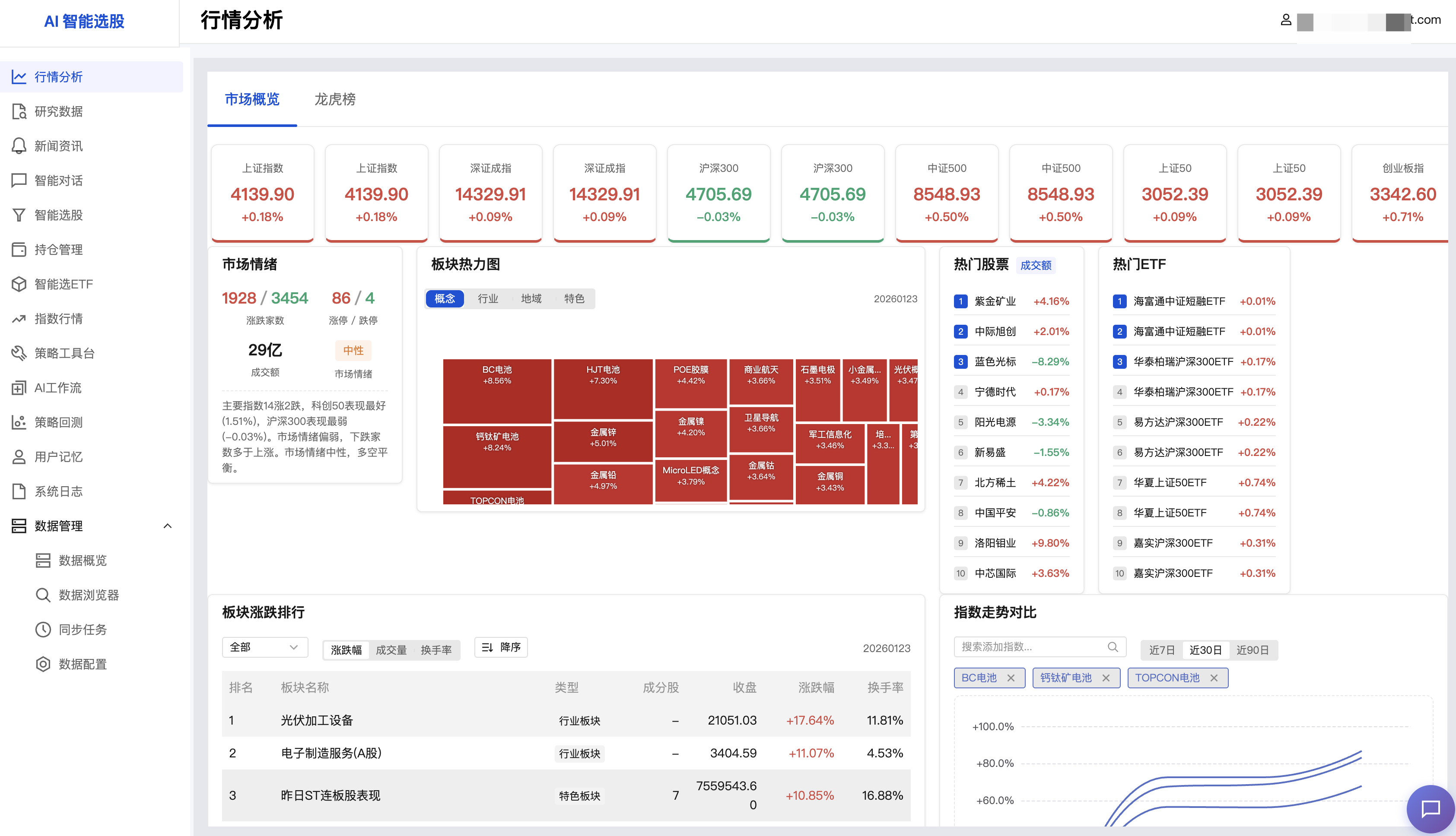1456x836 pixels.
Task: Open 数据浏览器 magnifier icon
Action: [43, 595]
